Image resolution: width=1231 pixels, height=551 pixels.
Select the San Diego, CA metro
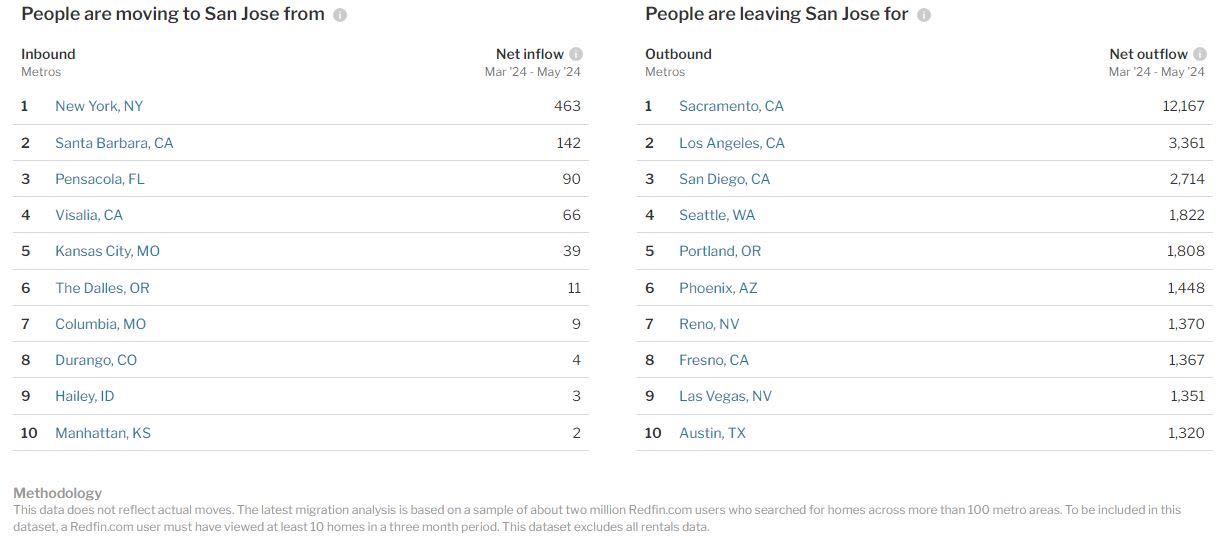(x=725, y=179)
